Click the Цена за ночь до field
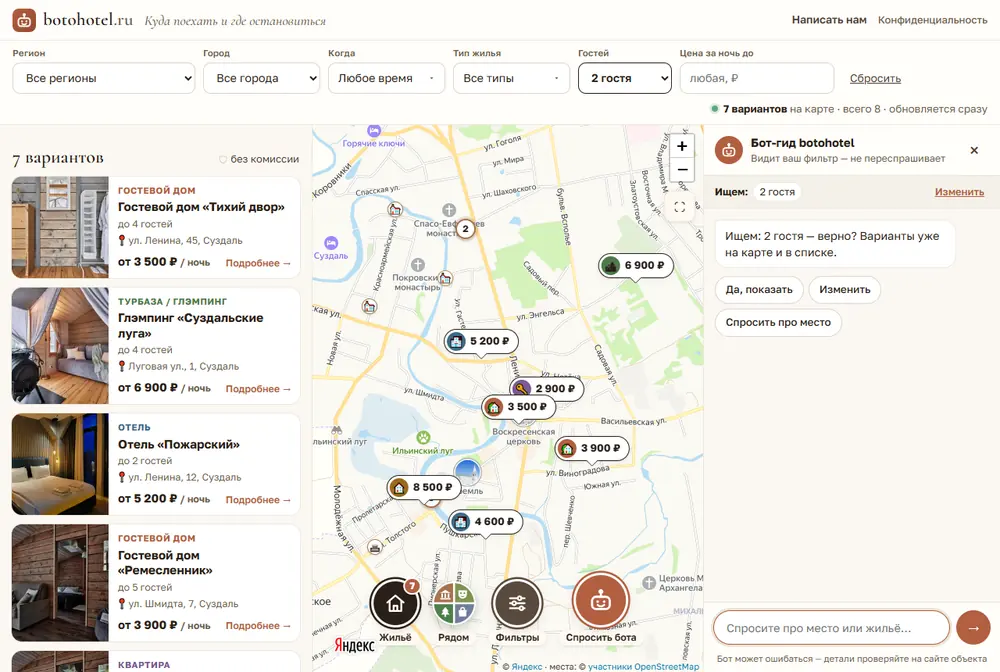The image size is (1000, 672). (x=757, y=78)
